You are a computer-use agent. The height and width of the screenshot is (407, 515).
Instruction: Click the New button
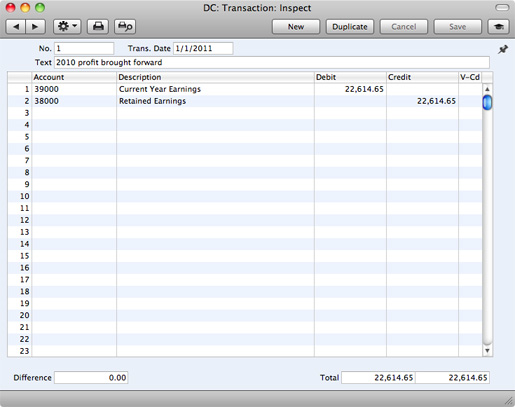(x=296, y=27)
